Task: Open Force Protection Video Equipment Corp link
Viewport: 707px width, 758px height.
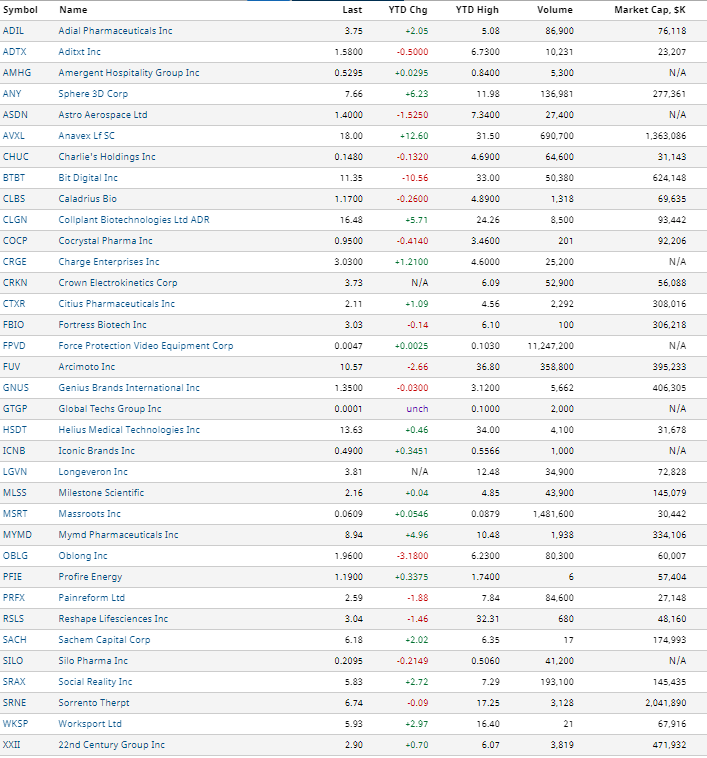Action: pos(145,346)
